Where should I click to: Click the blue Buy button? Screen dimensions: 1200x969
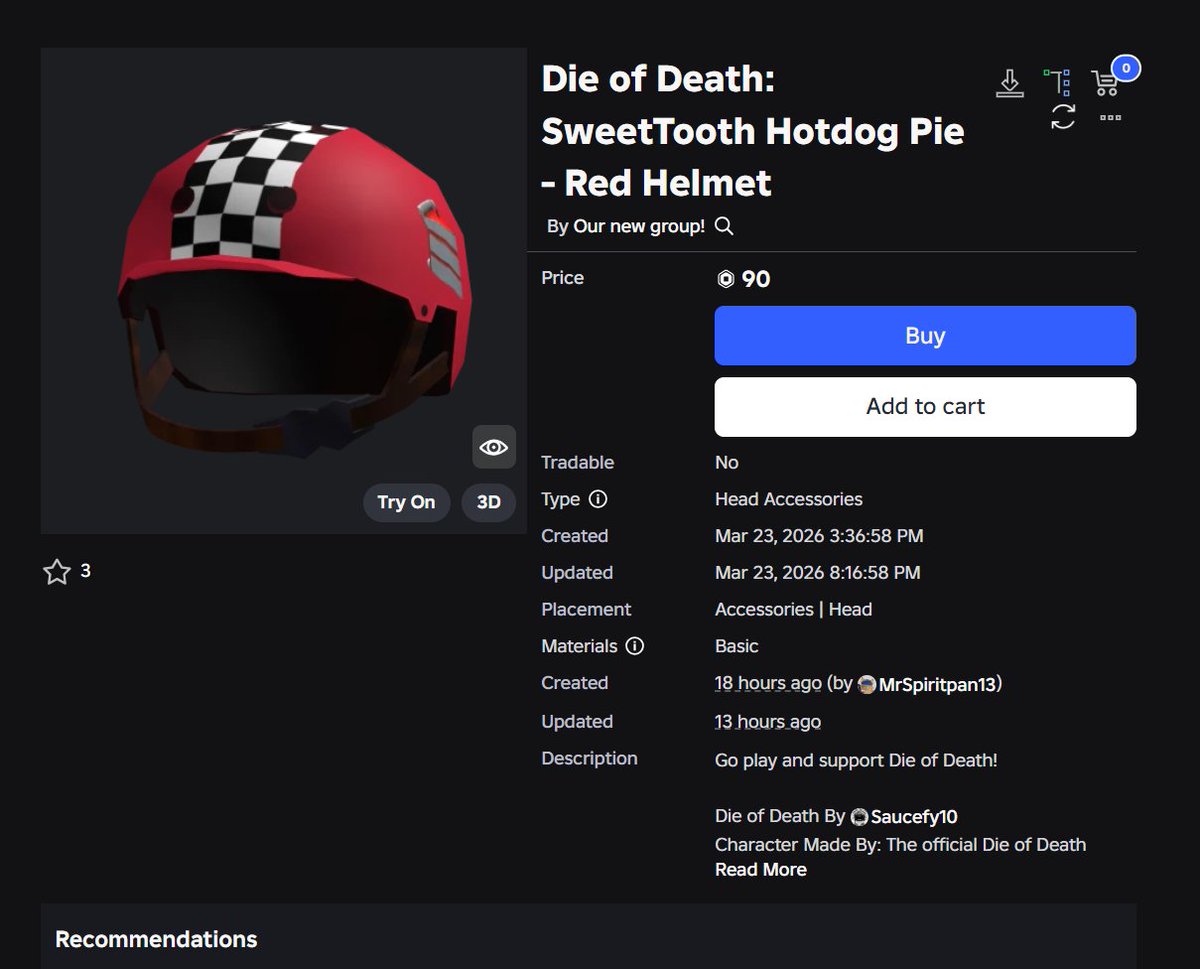[x=925, y=335]
